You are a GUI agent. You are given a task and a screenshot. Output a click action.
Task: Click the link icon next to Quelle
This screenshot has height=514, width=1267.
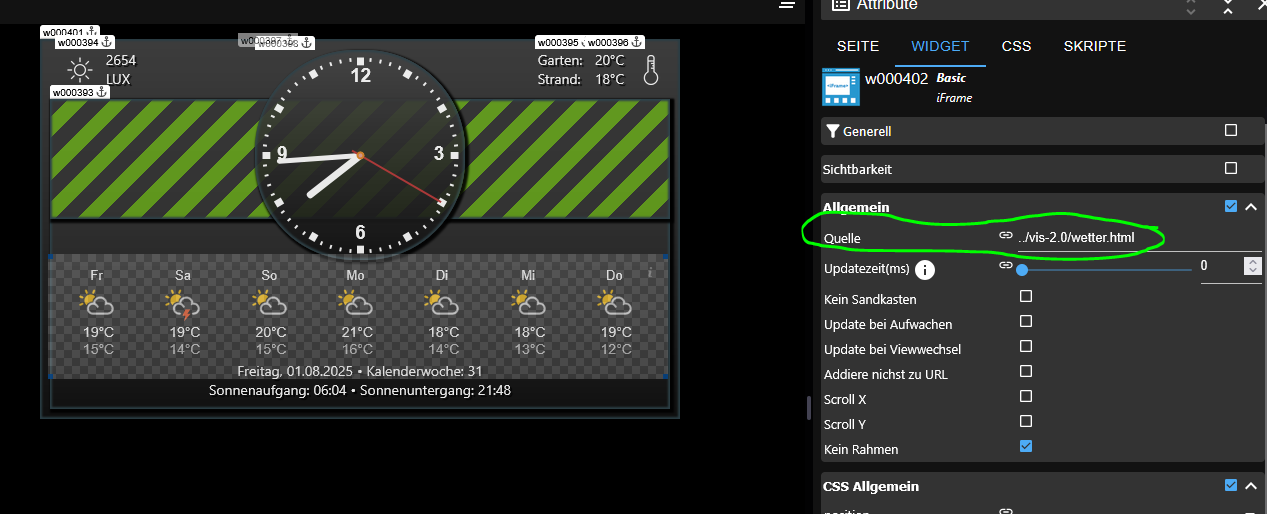1006,236
